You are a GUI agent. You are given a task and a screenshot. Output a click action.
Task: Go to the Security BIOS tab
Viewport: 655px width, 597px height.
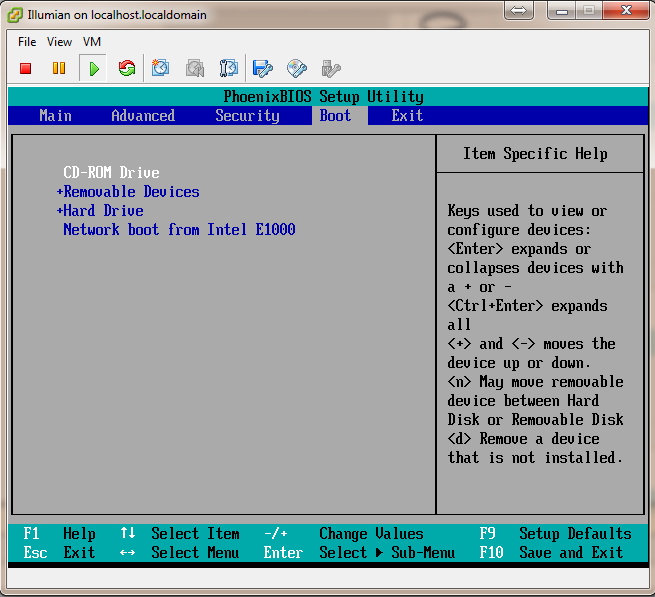(x=247, y=116)
